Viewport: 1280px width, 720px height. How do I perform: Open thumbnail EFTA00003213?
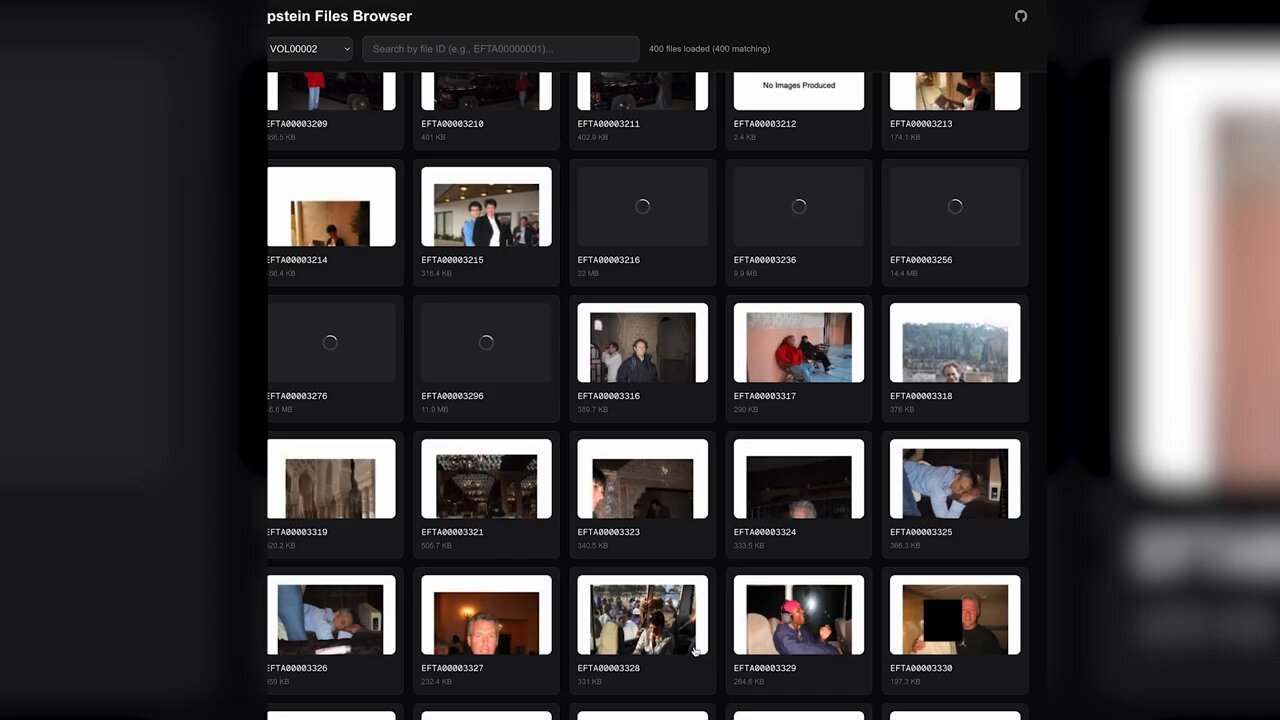[x=955, y=91]
